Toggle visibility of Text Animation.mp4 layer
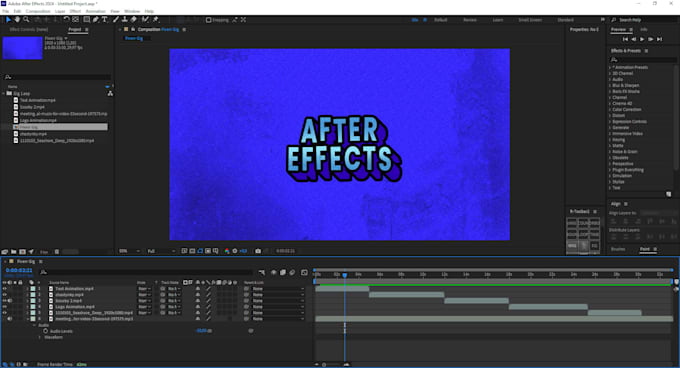The height and width of the screenshot is (368, 680). 5,289
